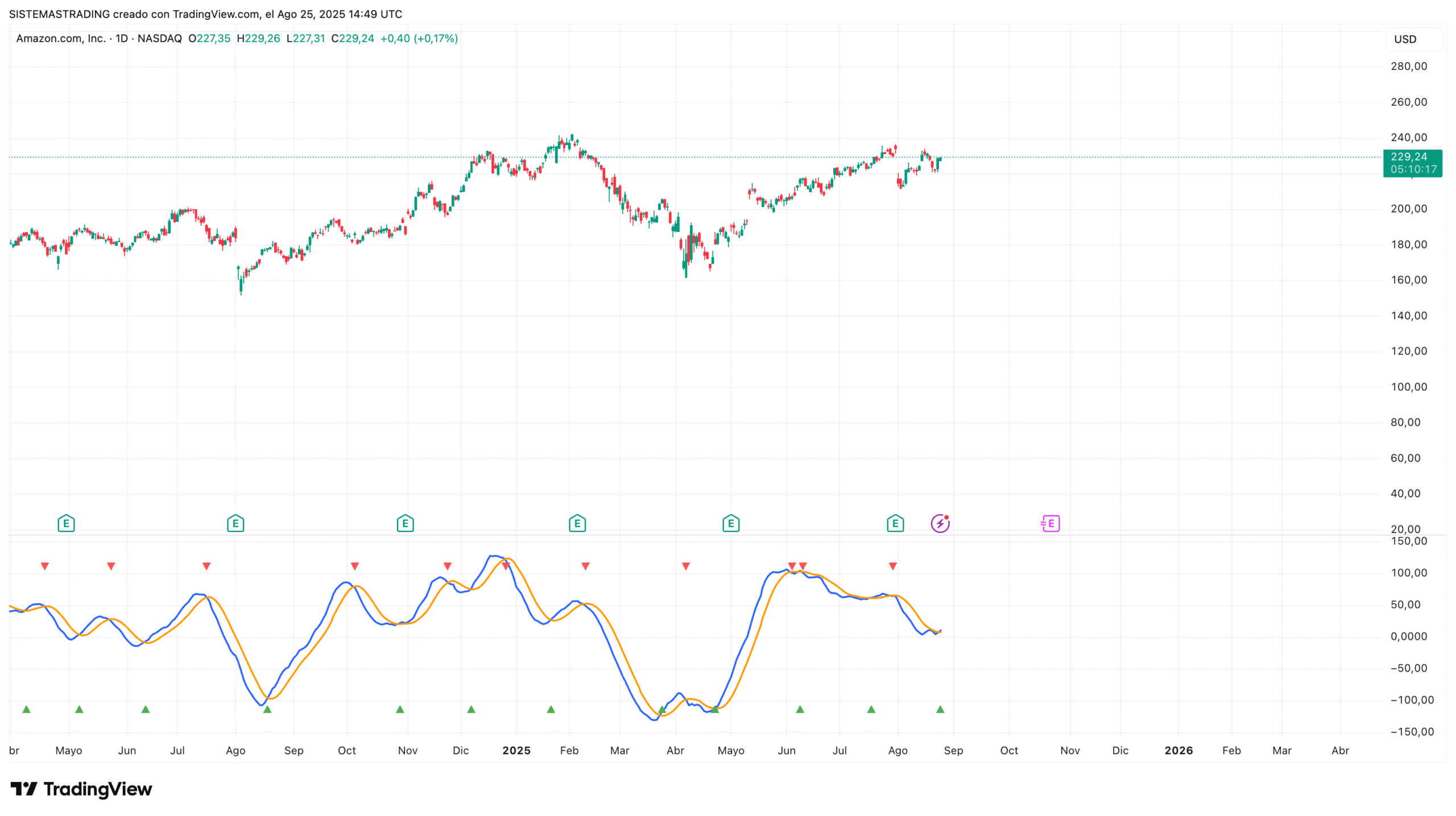Click the red down-triangle signal near Ago 2025

click(893, 566)
